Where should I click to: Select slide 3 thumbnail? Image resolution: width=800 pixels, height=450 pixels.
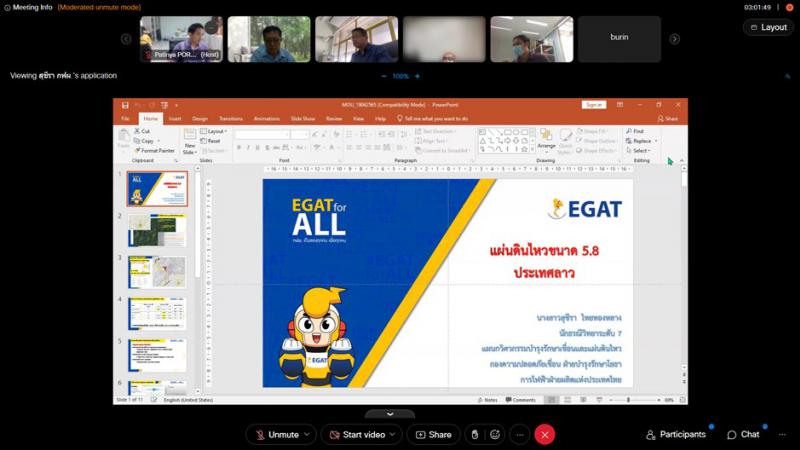click(157, 272)
